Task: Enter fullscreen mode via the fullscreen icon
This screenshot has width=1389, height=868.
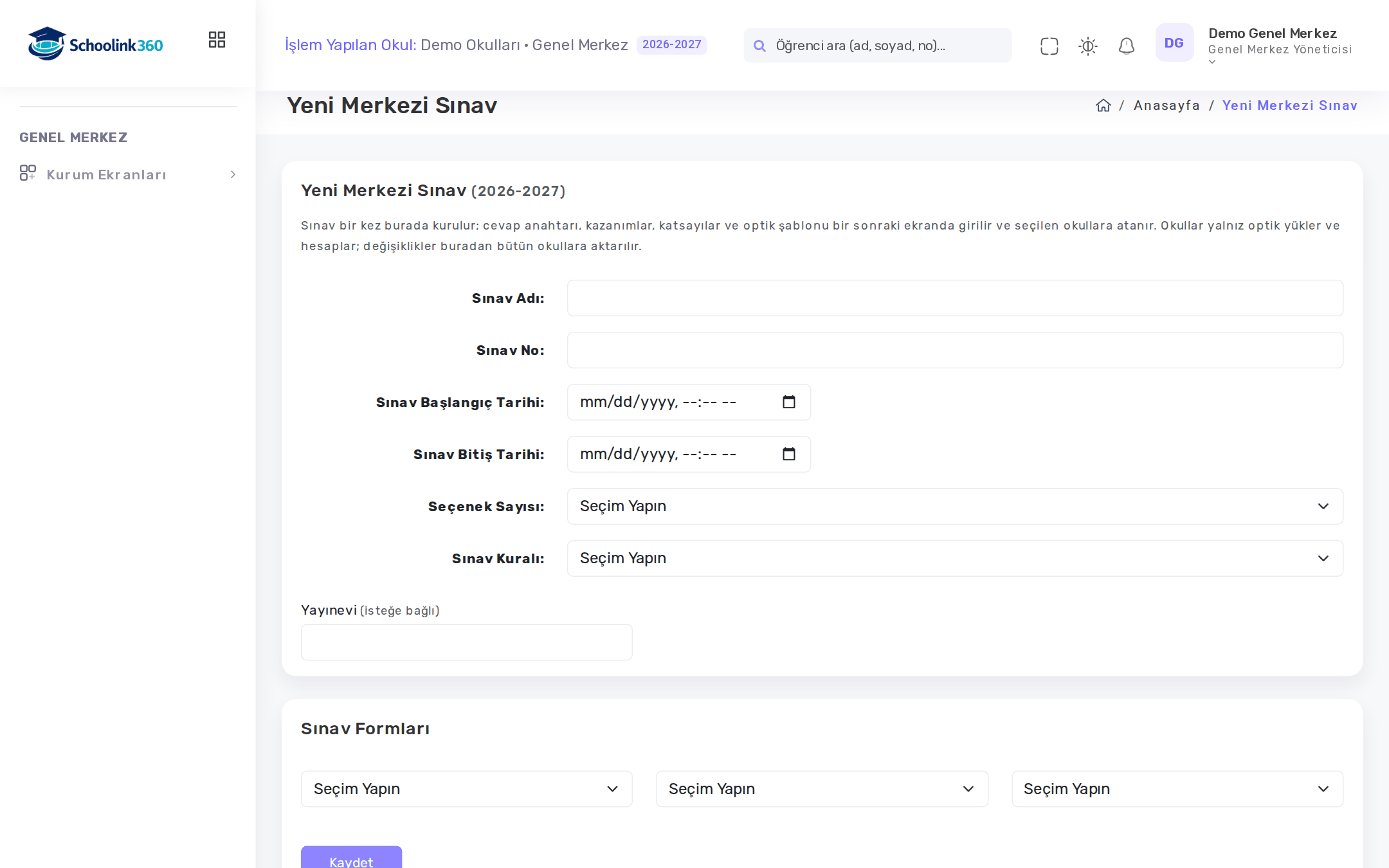Action: click(x=1049, y=46)
